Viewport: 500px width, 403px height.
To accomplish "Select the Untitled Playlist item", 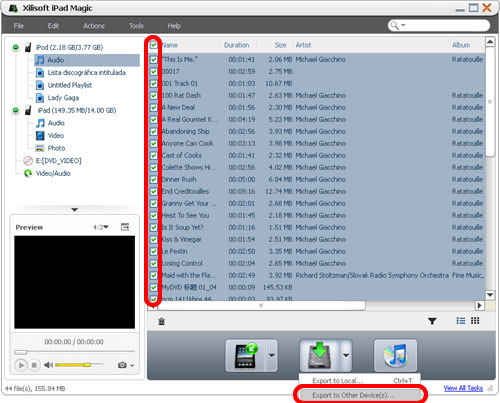I will click(64, 85).
